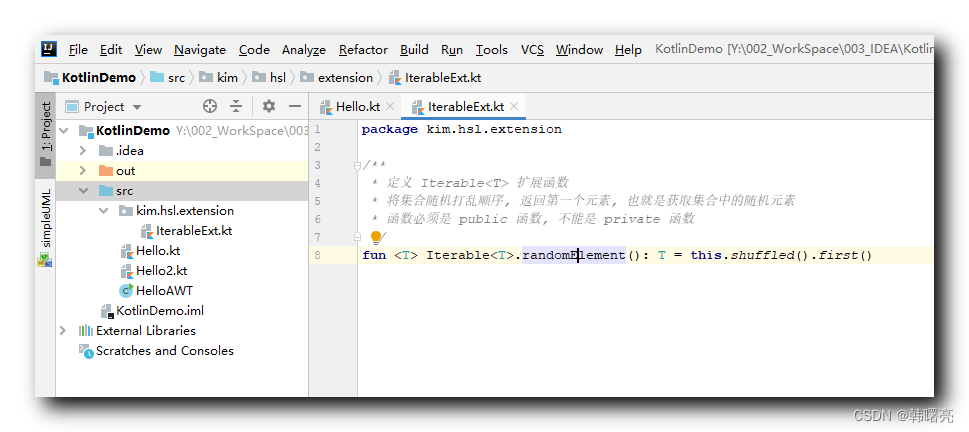
Task: Select the KotlinDemo project root
Action: (182, 130)
